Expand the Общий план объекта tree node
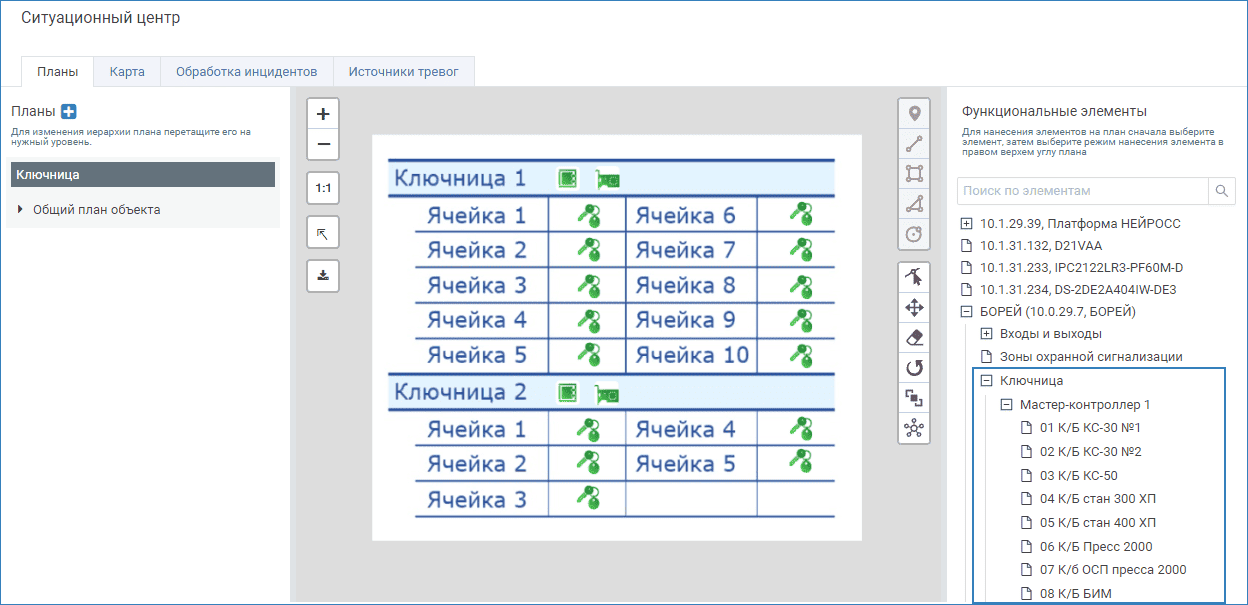1248x605 pixels. [x=21, y=210]
